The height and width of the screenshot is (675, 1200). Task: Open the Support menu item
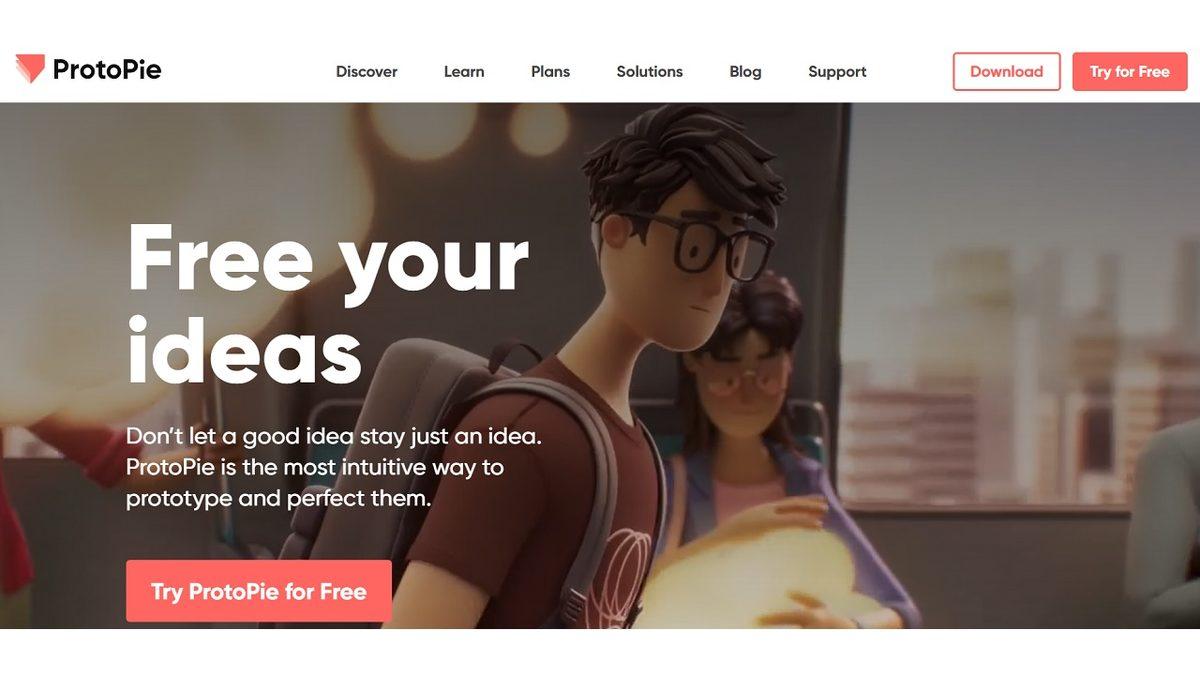tap(837, 72)
